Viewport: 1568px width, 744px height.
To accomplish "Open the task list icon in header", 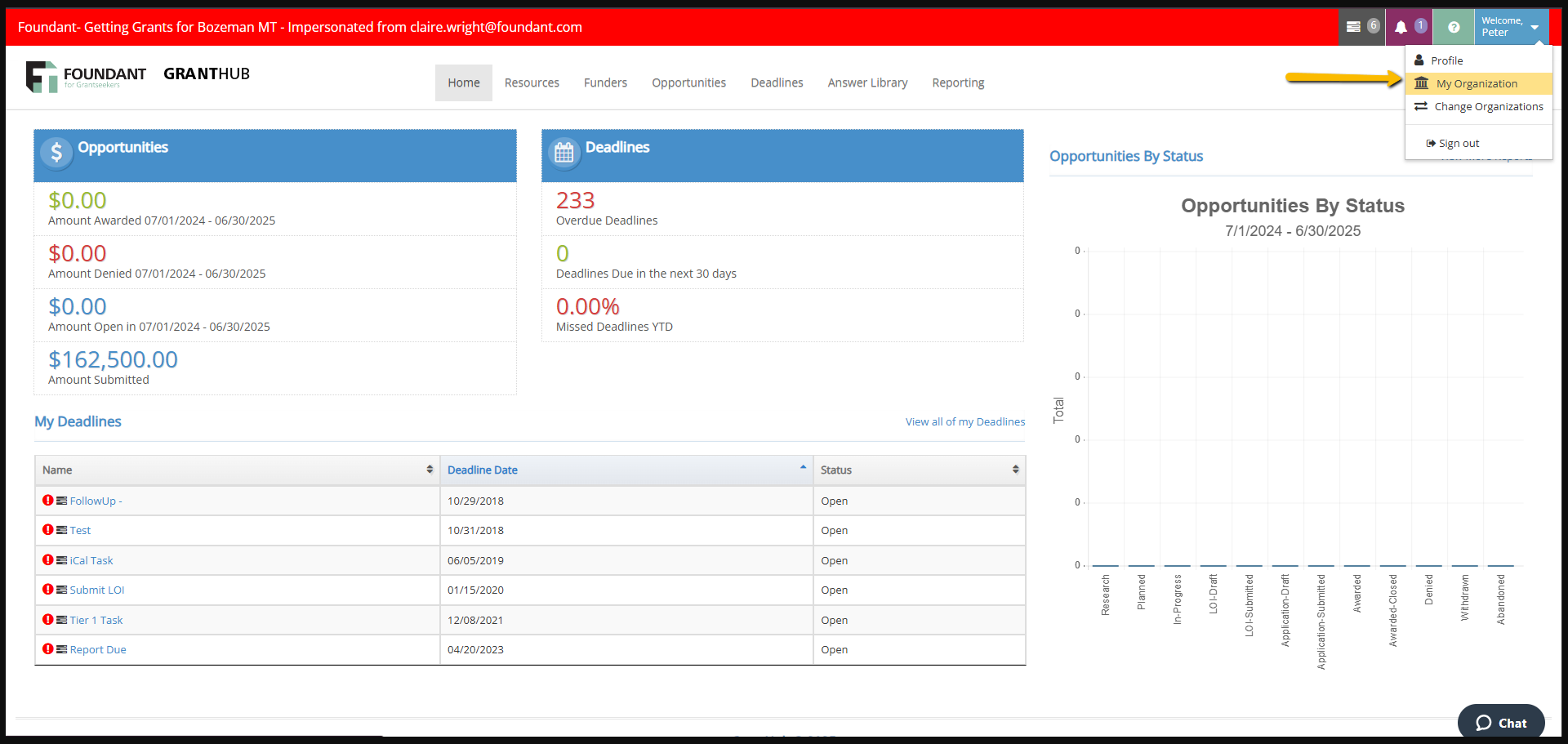I will tap(1353, 27).
